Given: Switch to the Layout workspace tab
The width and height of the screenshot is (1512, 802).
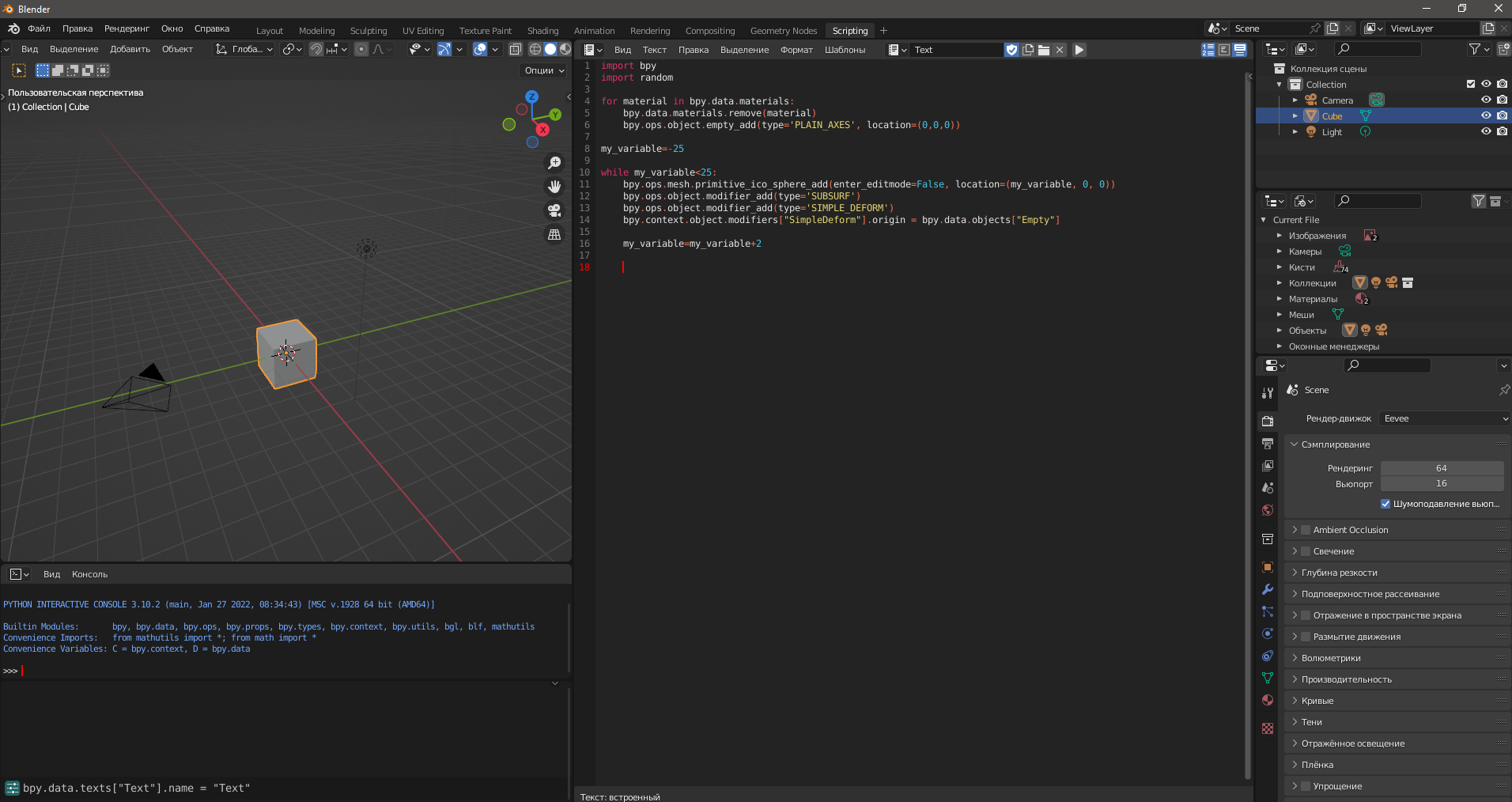Looking at the screenshot, I should coord(270,31).
